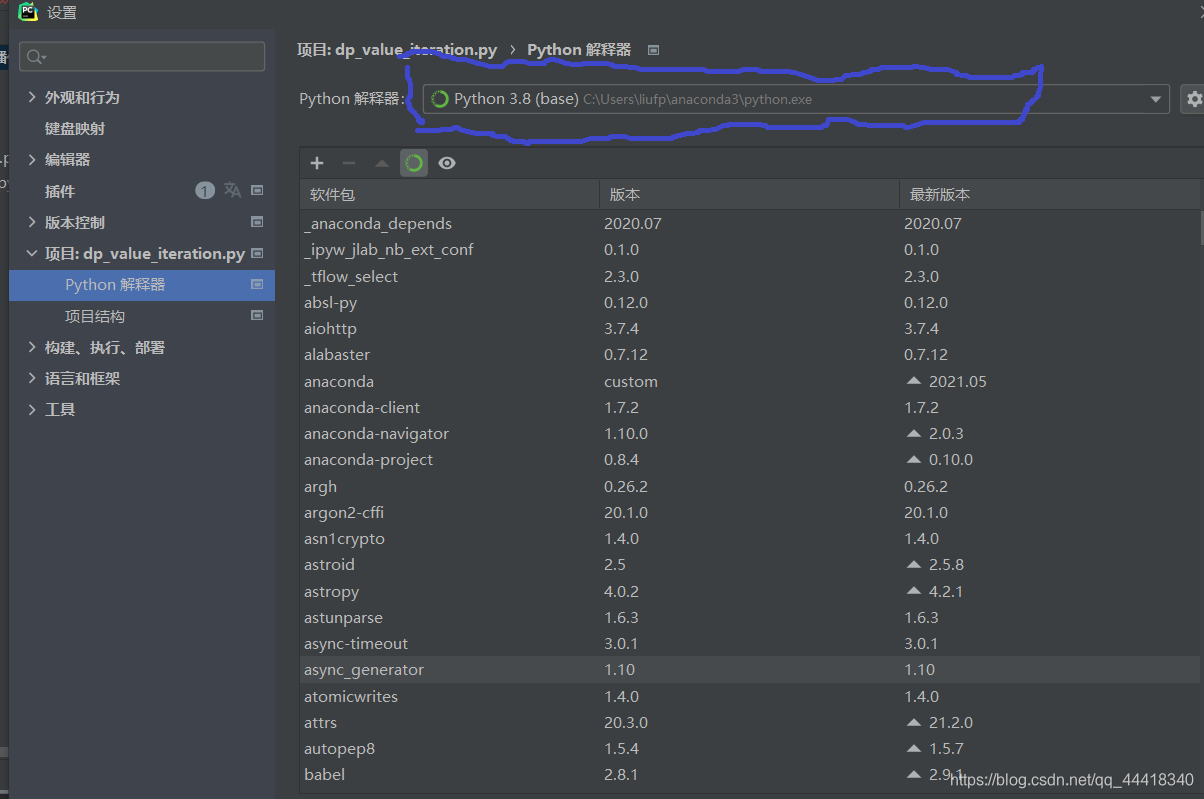
Task: Click the project-level icon in breadcrumb header
Action: [x=654, y=50]
